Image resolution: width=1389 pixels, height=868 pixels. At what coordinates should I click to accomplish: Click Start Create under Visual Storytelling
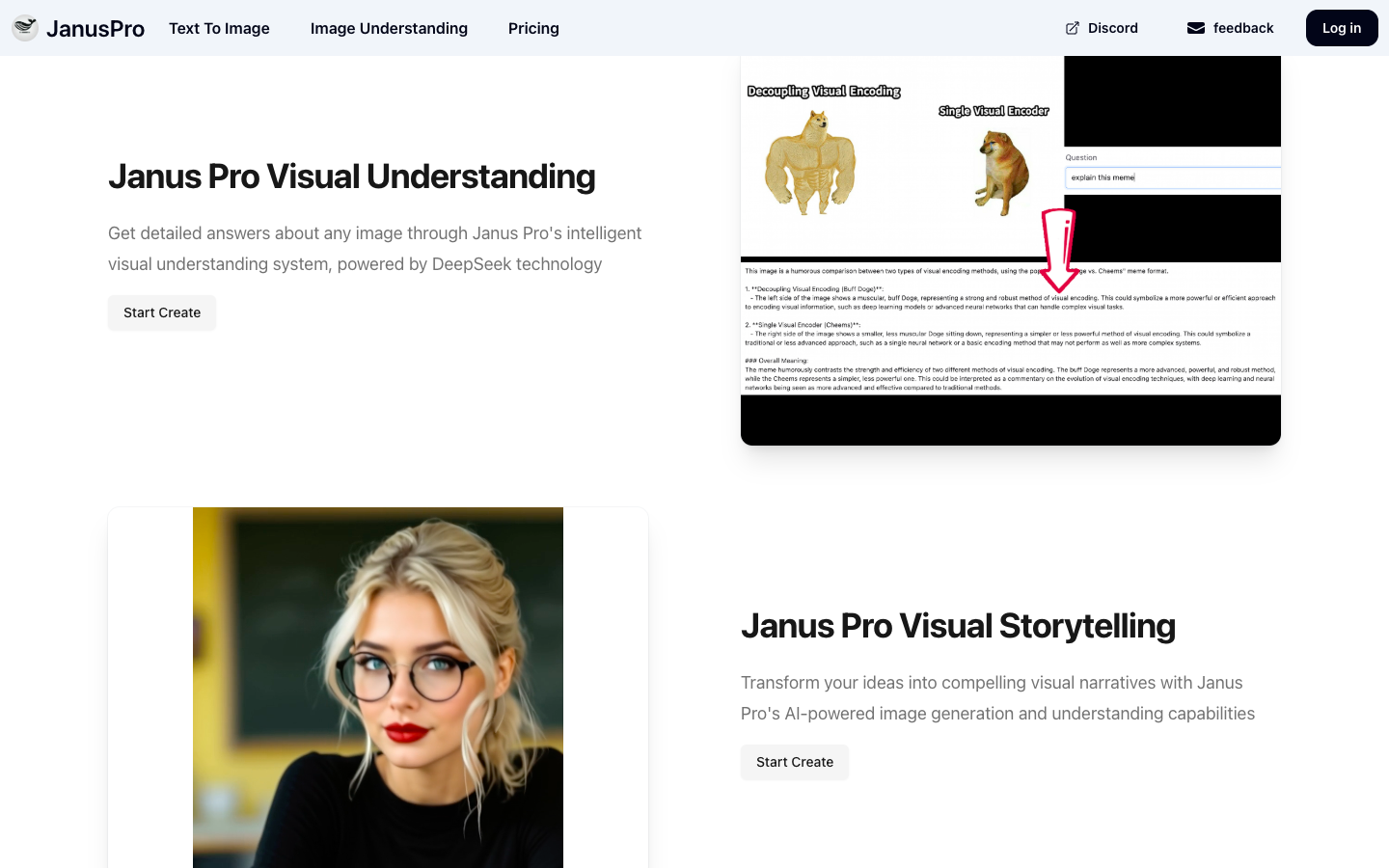[x=795, y=762]
